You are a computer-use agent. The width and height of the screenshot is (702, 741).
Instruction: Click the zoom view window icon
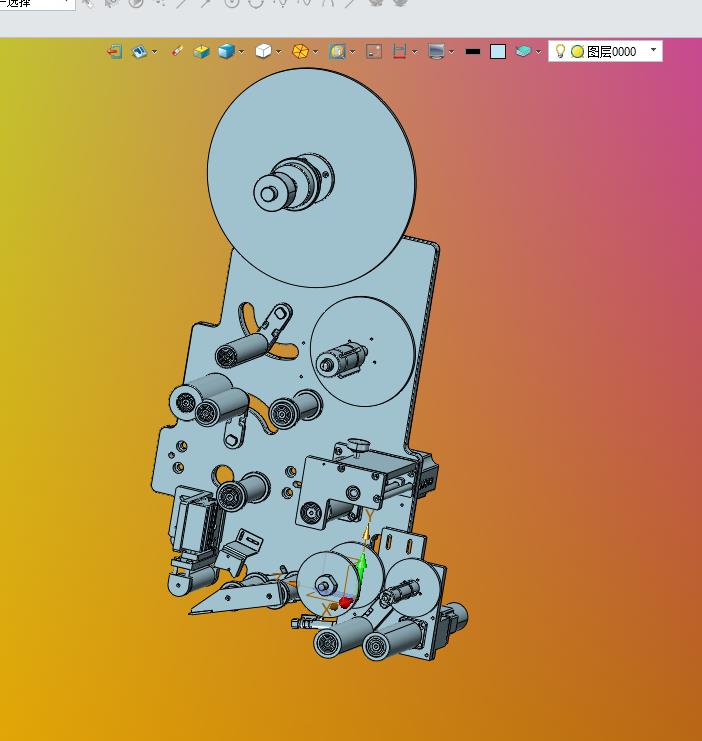tap(337, 51)
